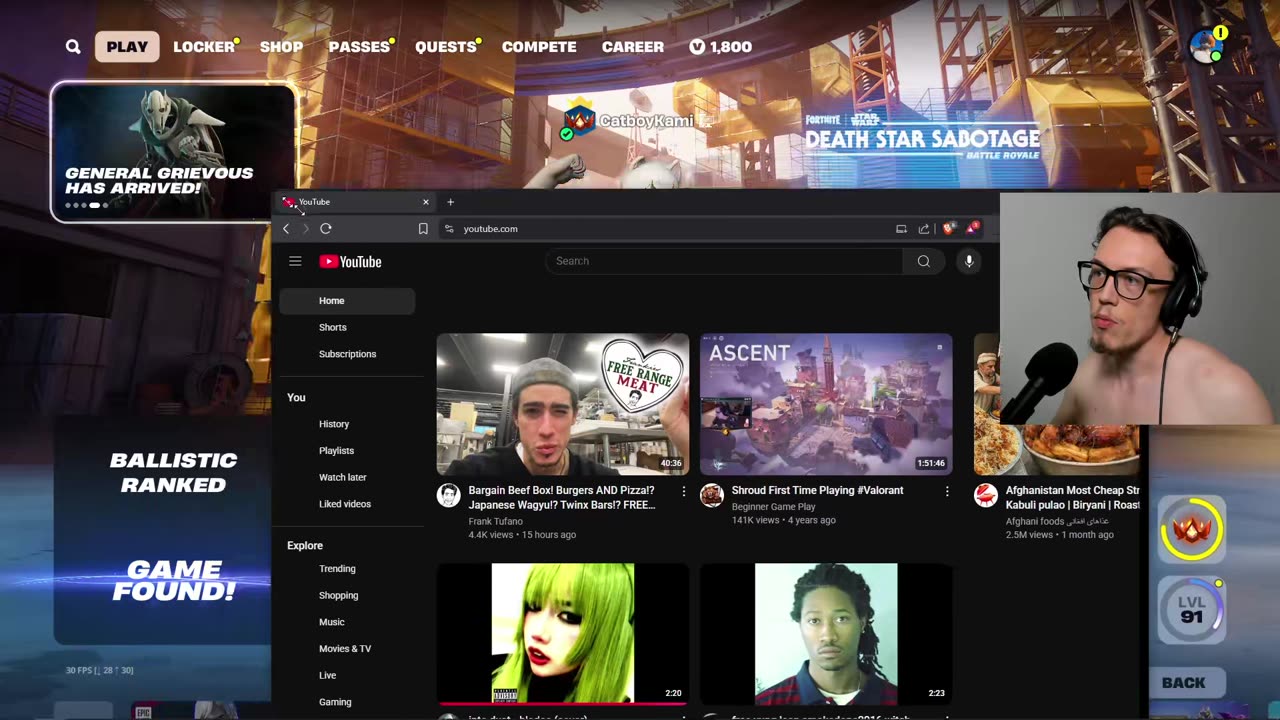Start voice search with the microphone

(968, 261)
